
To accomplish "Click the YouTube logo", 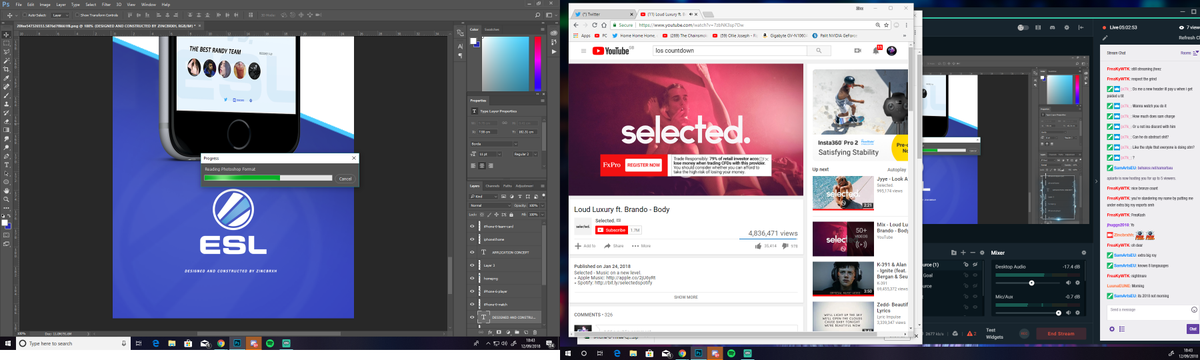I will point(612,50).
